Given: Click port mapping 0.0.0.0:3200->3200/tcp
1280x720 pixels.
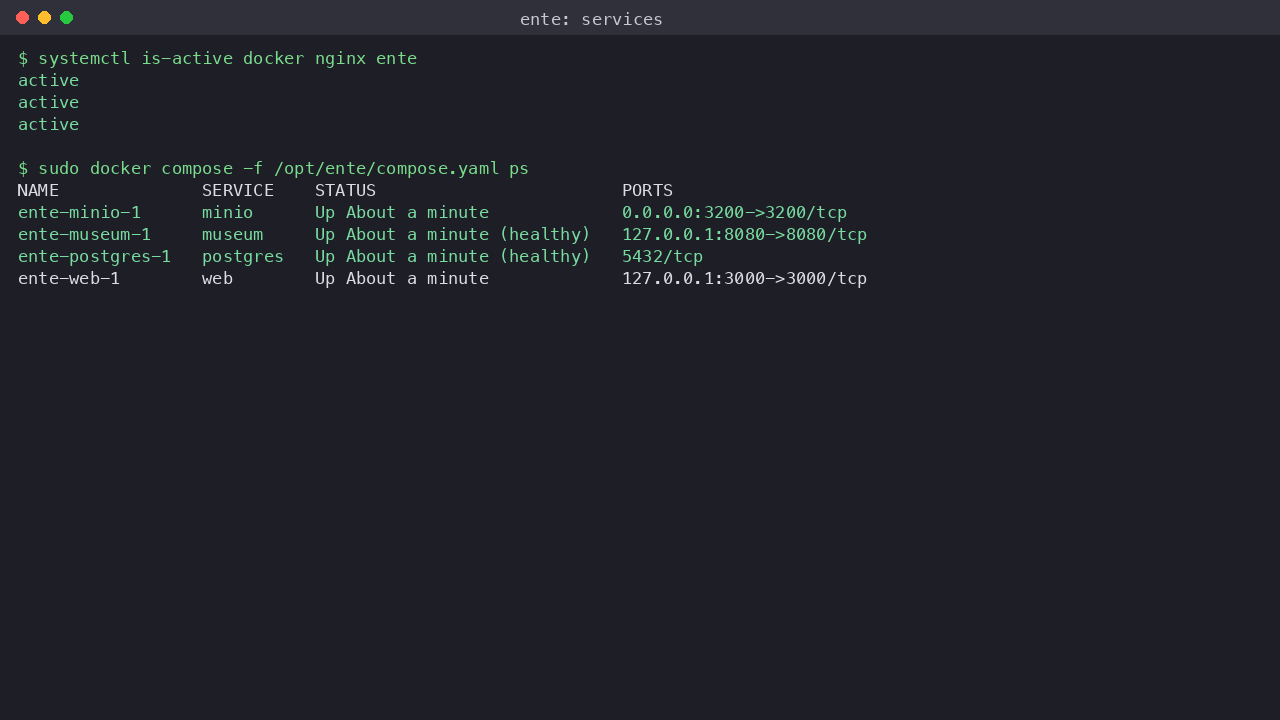Looking at the screenshot, I should [x=734, y=212].
